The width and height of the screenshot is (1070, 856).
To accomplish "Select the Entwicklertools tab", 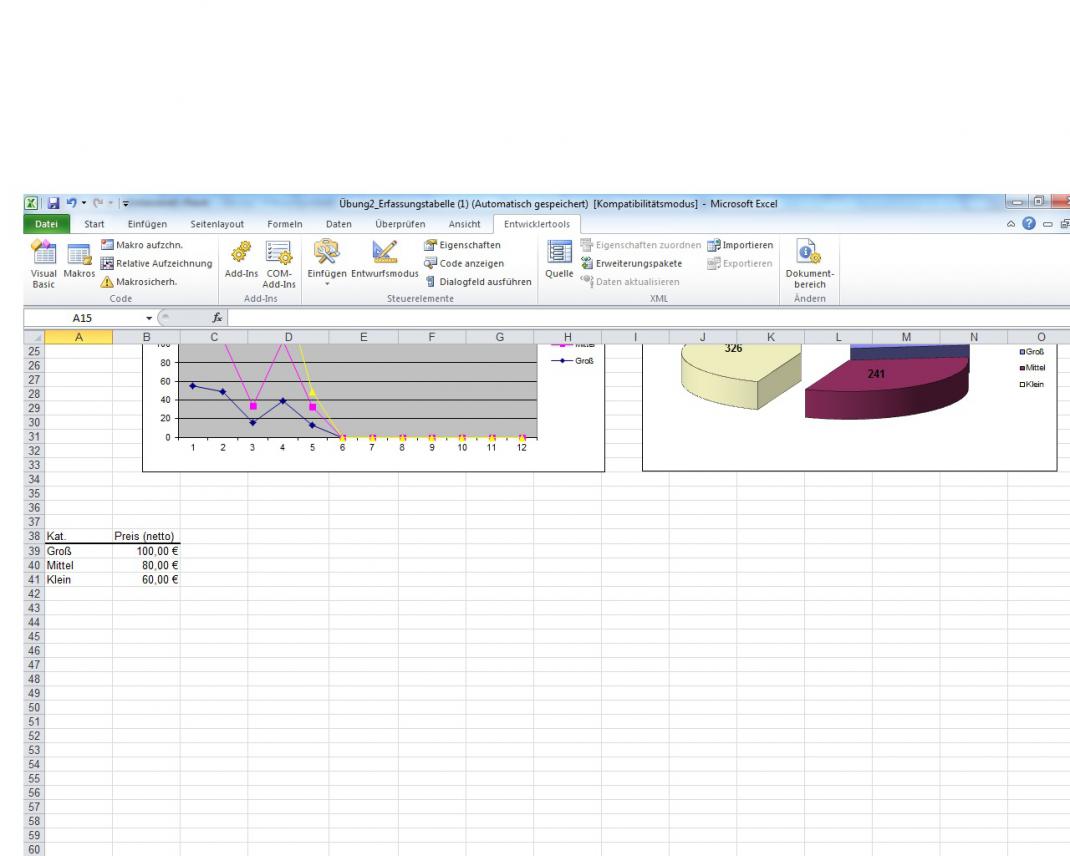I will point(536,224).
